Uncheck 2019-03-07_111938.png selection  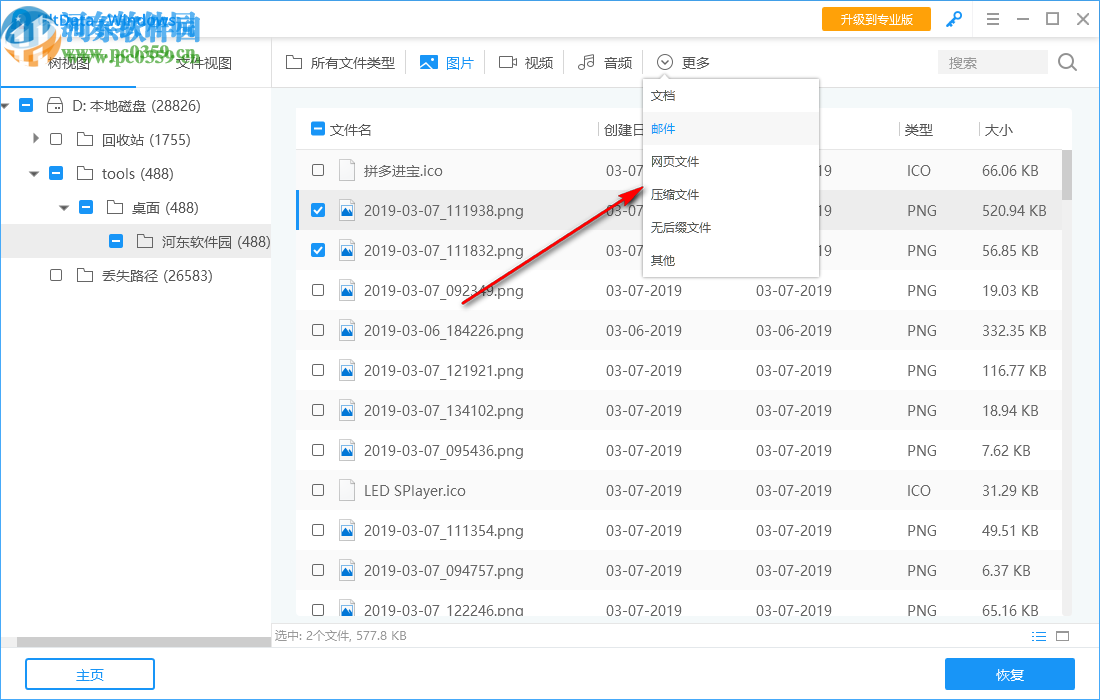(318, 210)
